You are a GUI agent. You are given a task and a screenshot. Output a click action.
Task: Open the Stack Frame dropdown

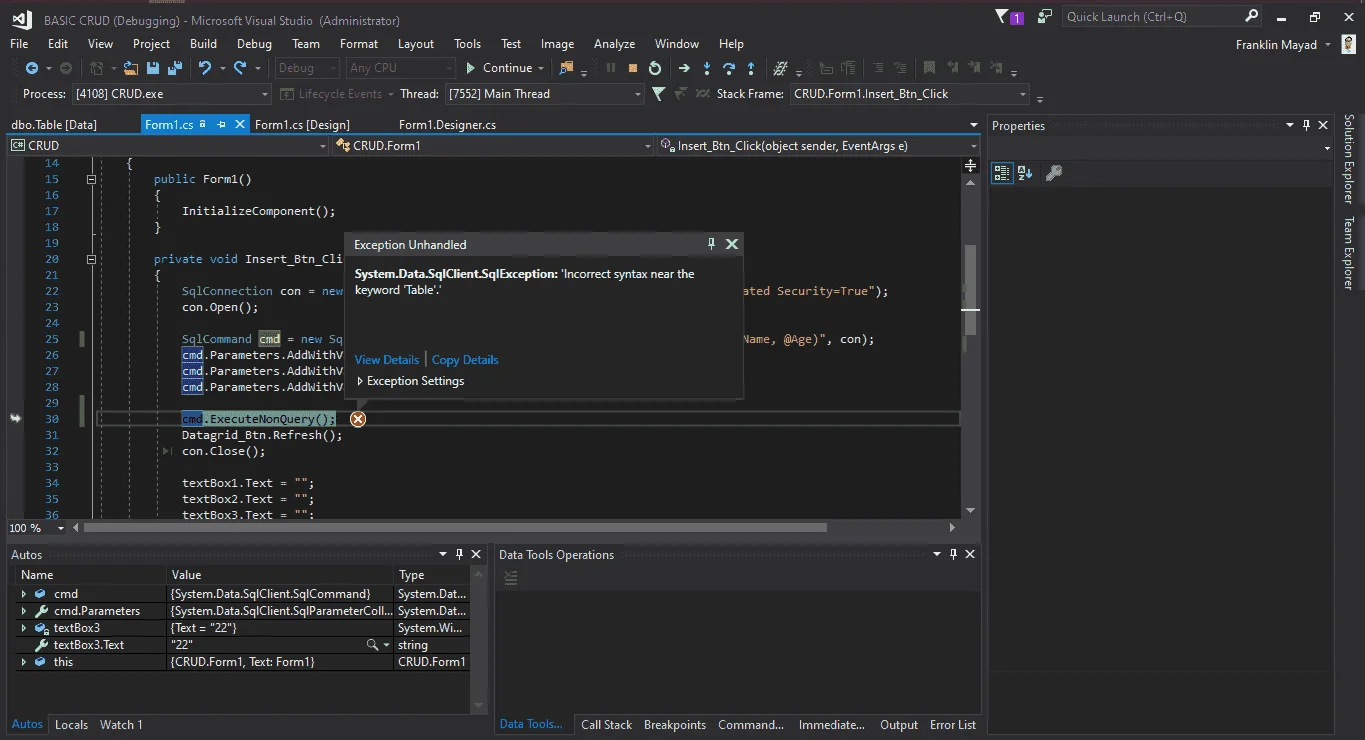click(1022, 94)
